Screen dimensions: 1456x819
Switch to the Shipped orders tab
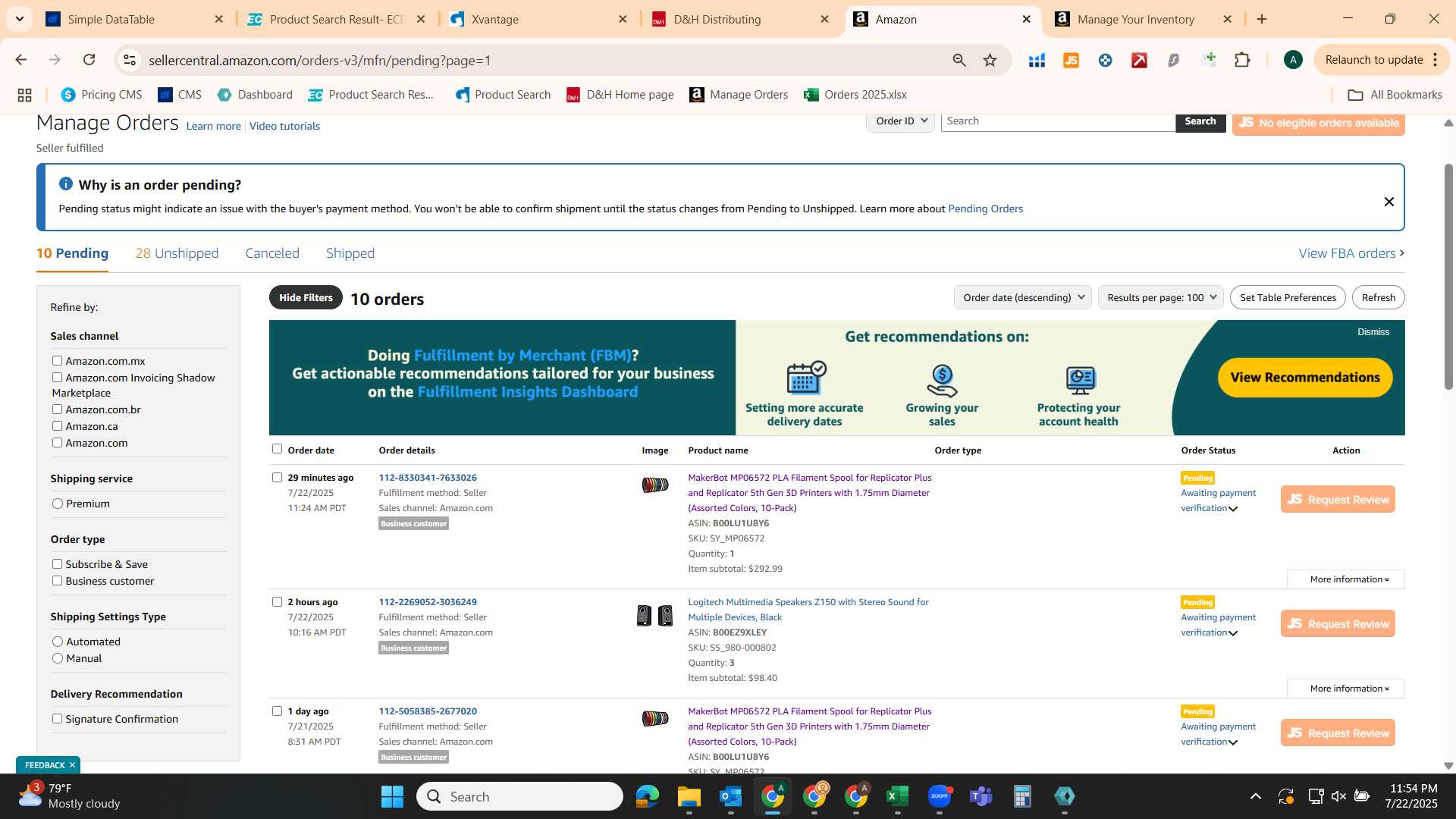coord(350,253)
